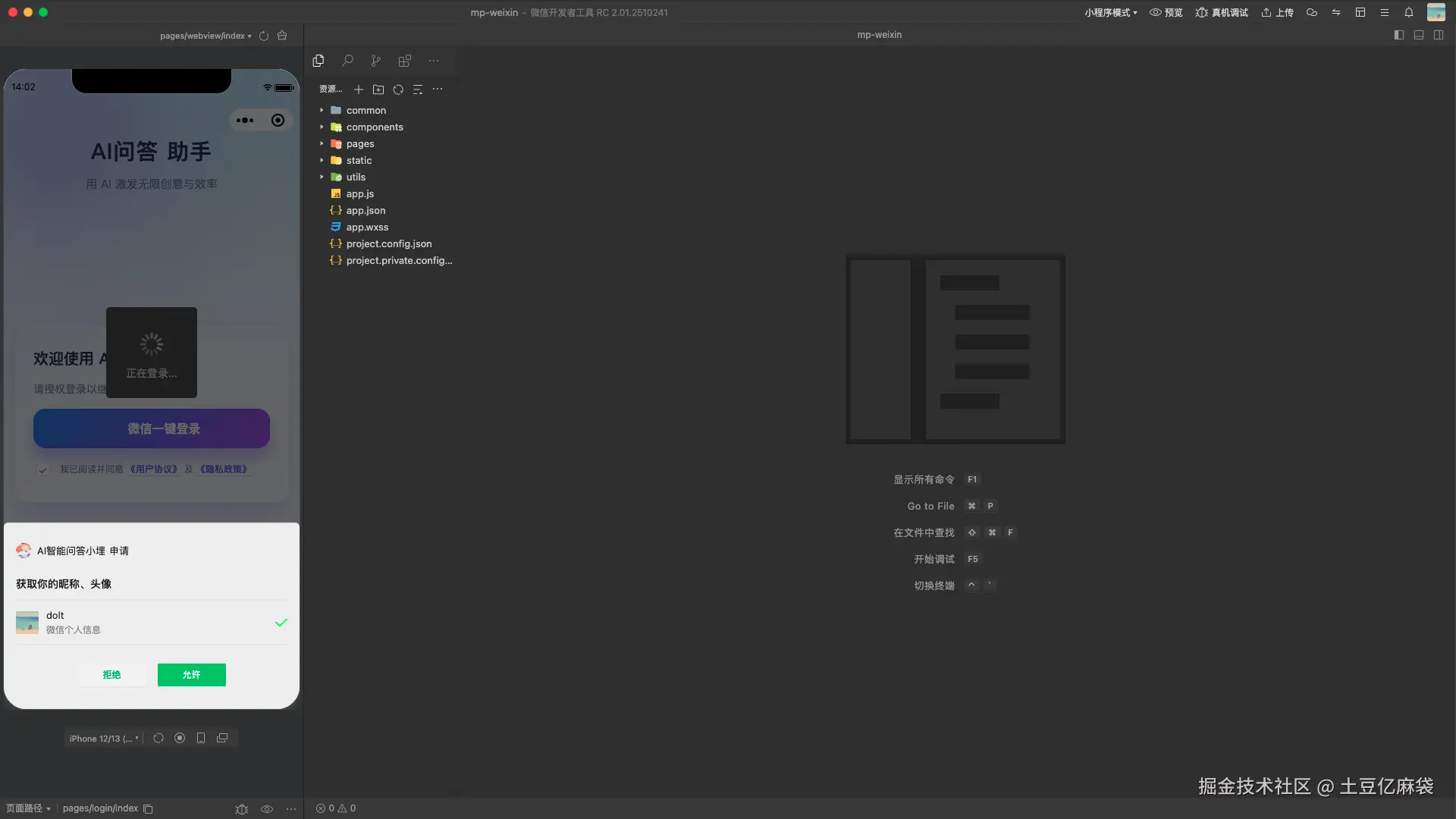
Task: Click the new folder icon in explorer
Action: tap(378, 89)
